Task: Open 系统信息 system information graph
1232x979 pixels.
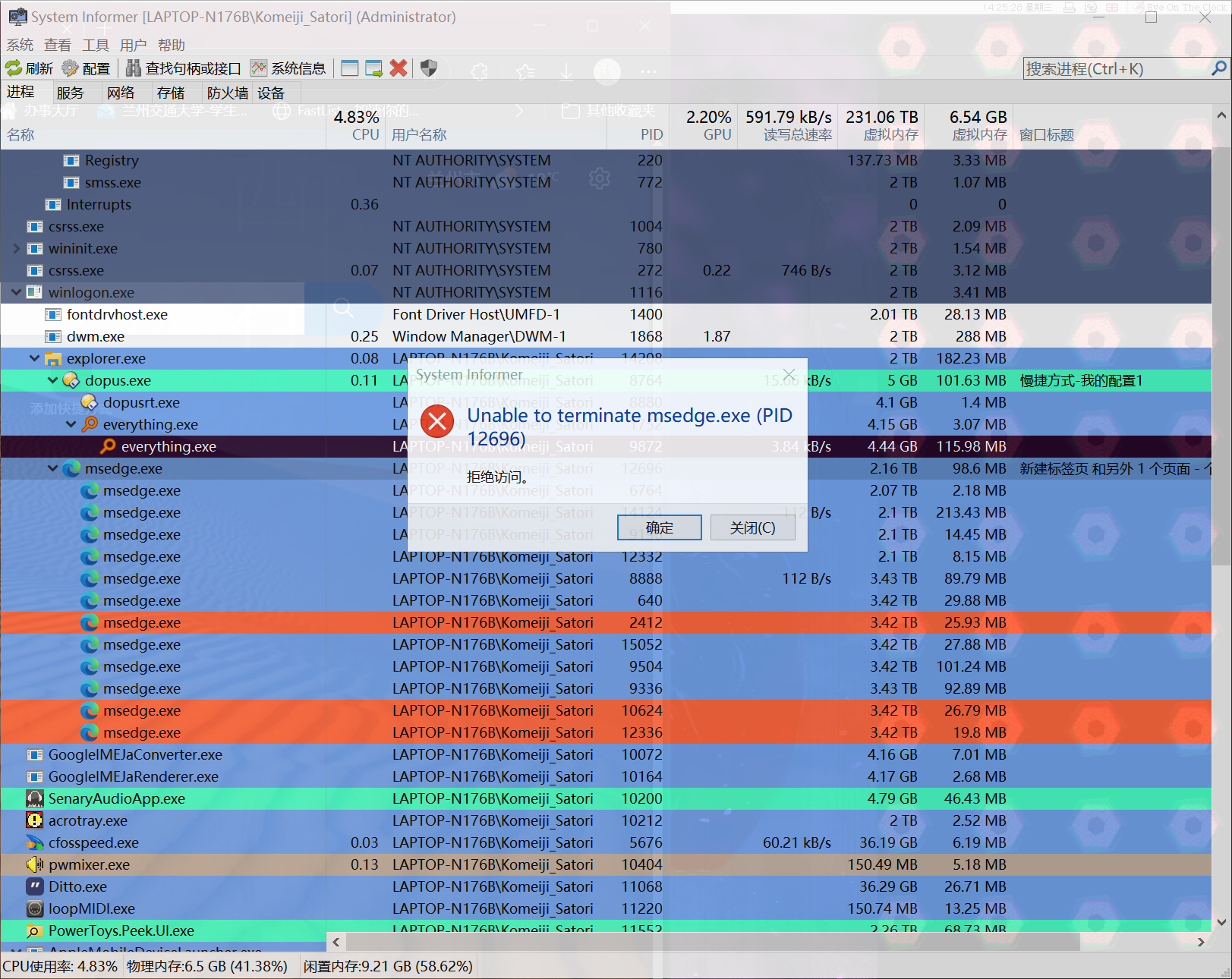Action: pyautogui.click(x=288, y=68)
